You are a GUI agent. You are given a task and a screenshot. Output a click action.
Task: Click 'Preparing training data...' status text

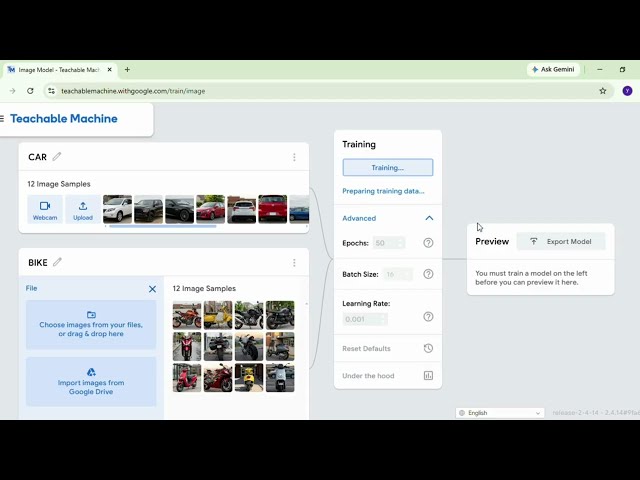pyautogui.click(x=383, y=191)
